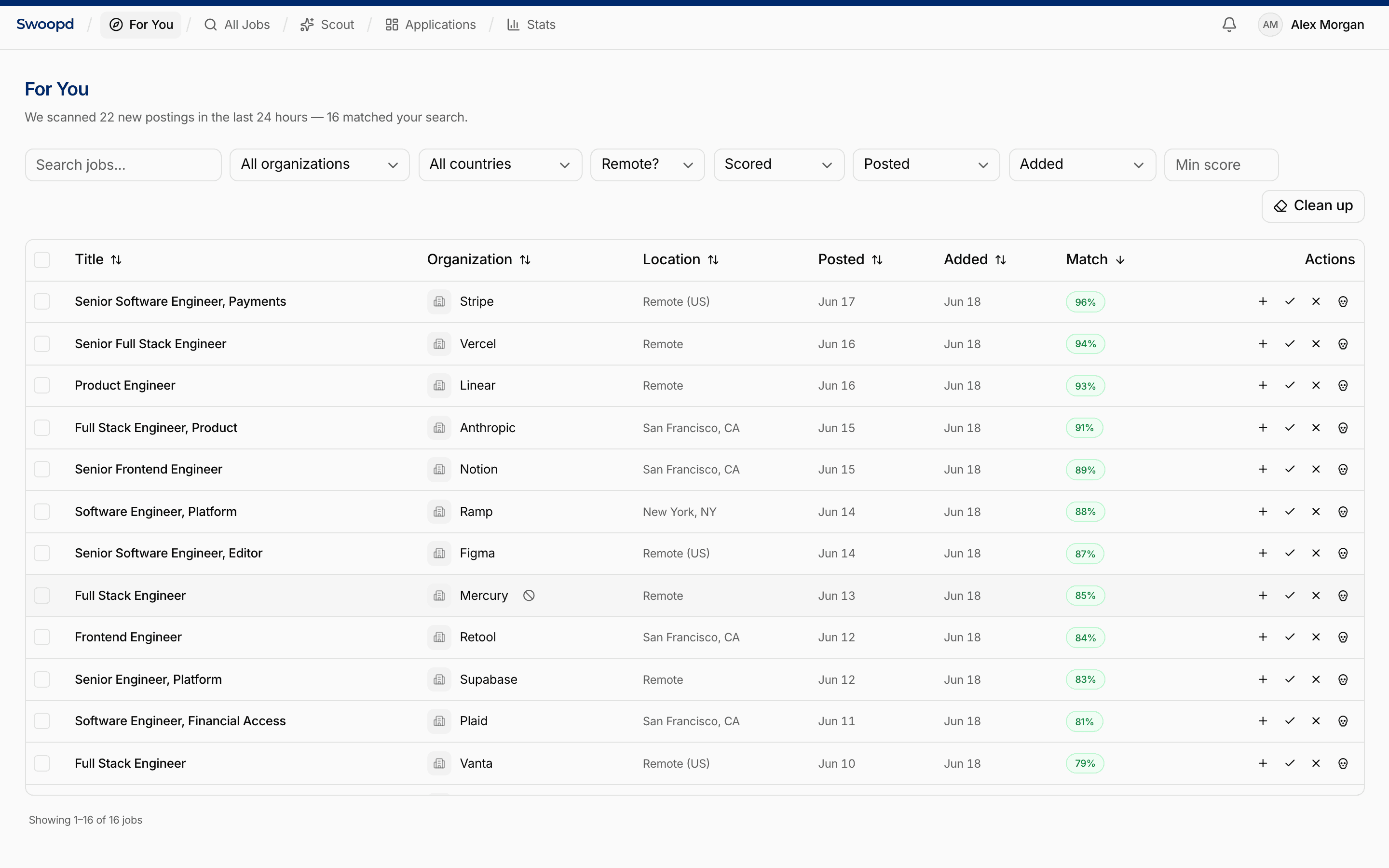The height and width of the screenshot is (868, 1389).
Task: Check the Full Stack Engineer, Product row
Action: tap(42, 428)
